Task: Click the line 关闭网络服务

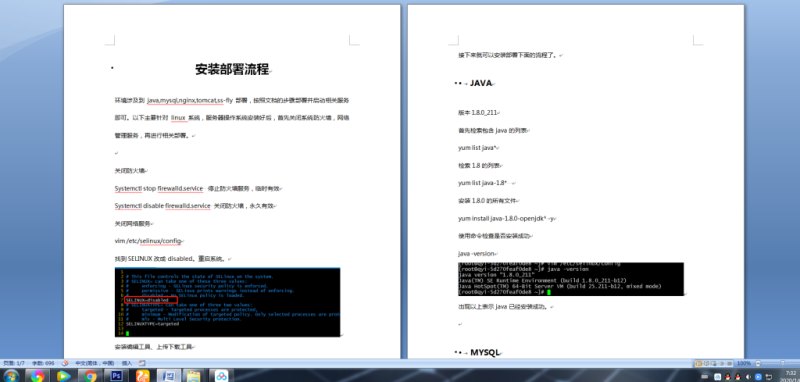Action: pyautogui.click(x=133, y=224)
